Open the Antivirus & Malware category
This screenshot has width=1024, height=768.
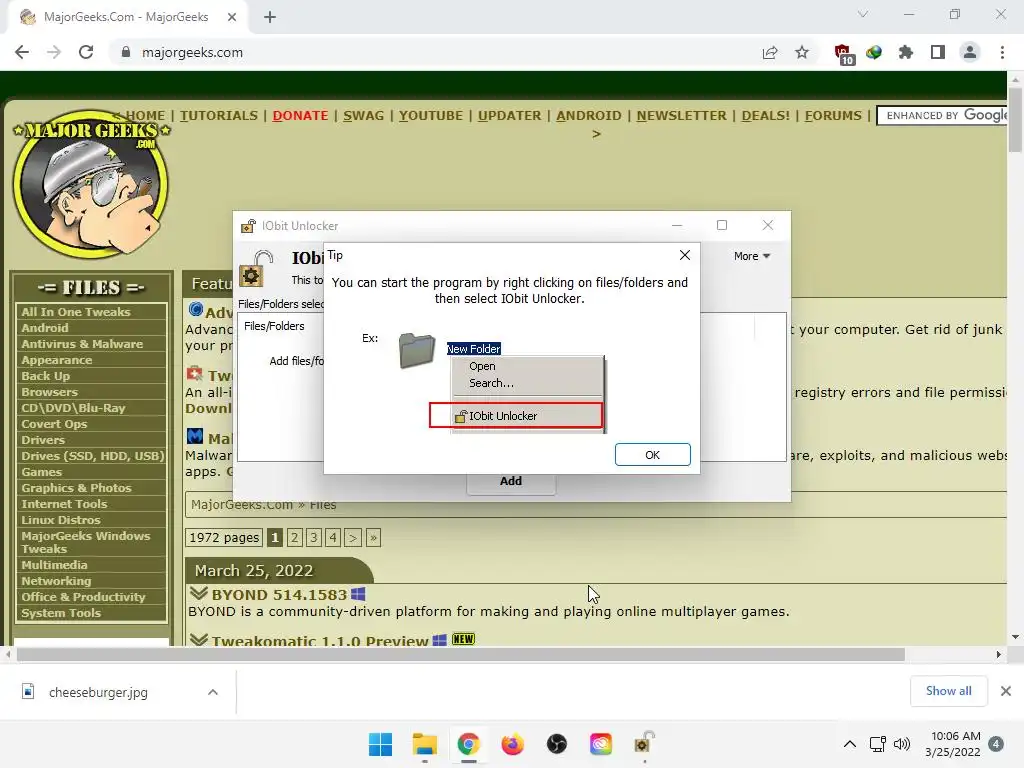click(x=82, y=344)
